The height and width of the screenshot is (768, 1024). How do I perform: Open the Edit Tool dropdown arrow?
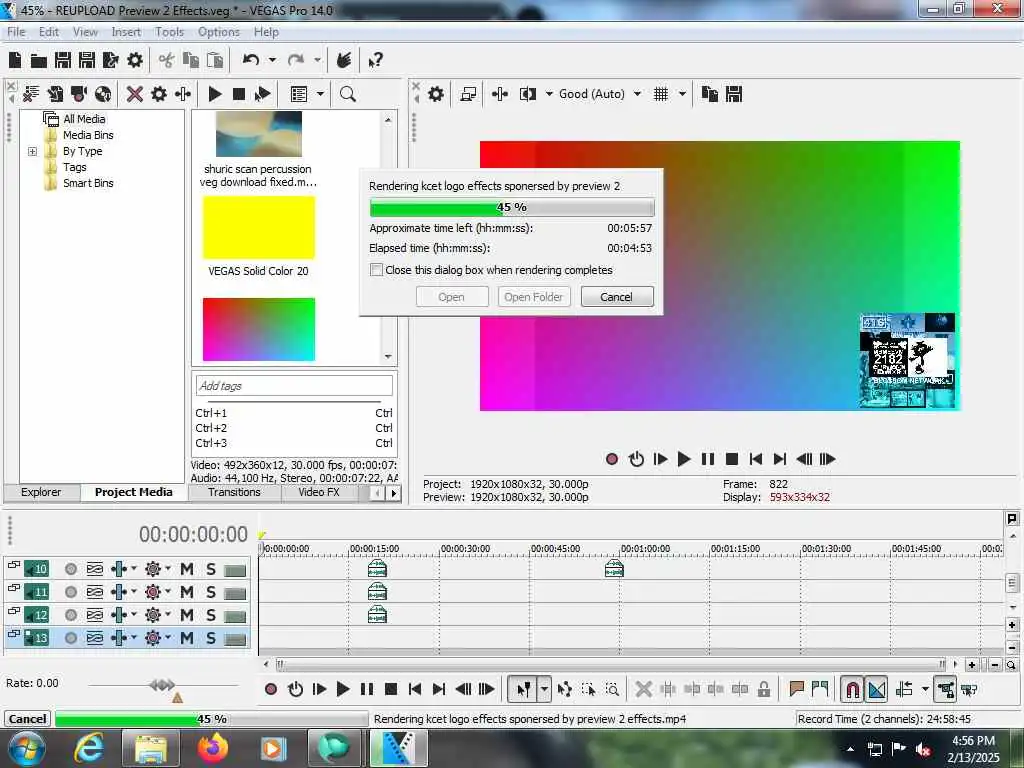click(544, 689)
